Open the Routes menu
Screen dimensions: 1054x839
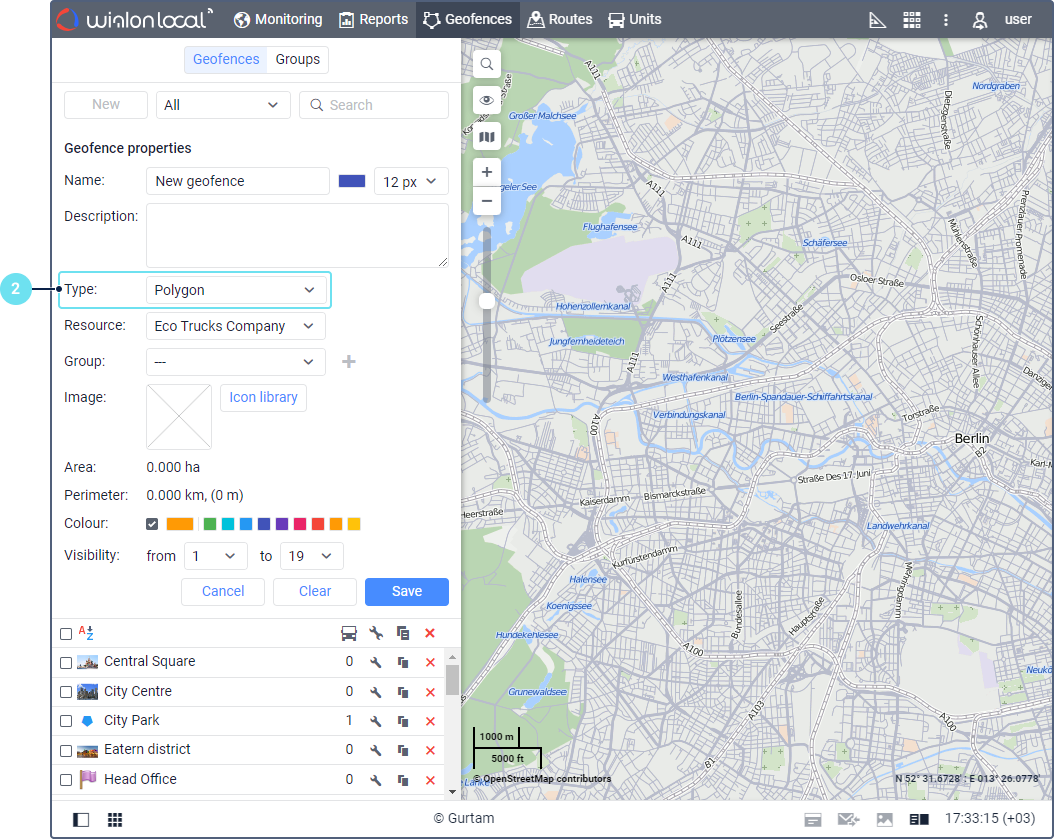tap(560, 19)
